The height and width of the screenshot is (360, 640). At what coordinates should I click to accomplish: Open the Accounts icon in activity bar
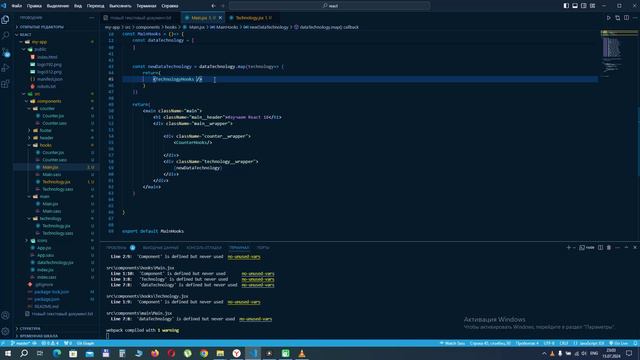coord(5,315)
